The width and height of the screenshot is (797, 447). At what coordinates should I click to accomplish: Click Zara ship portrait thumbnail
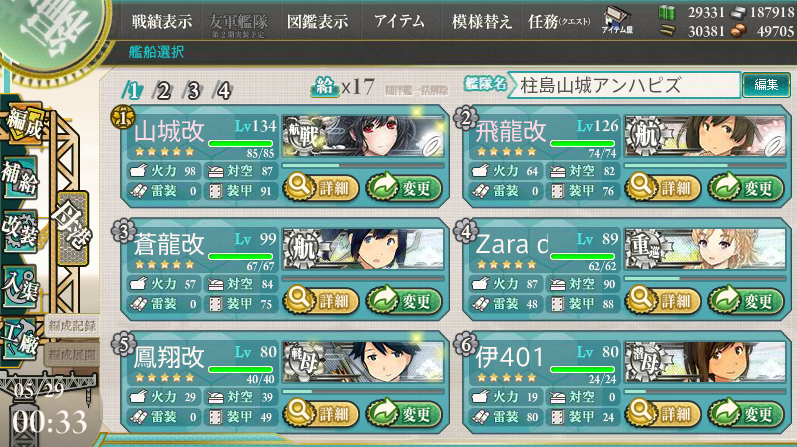[706, 249]
